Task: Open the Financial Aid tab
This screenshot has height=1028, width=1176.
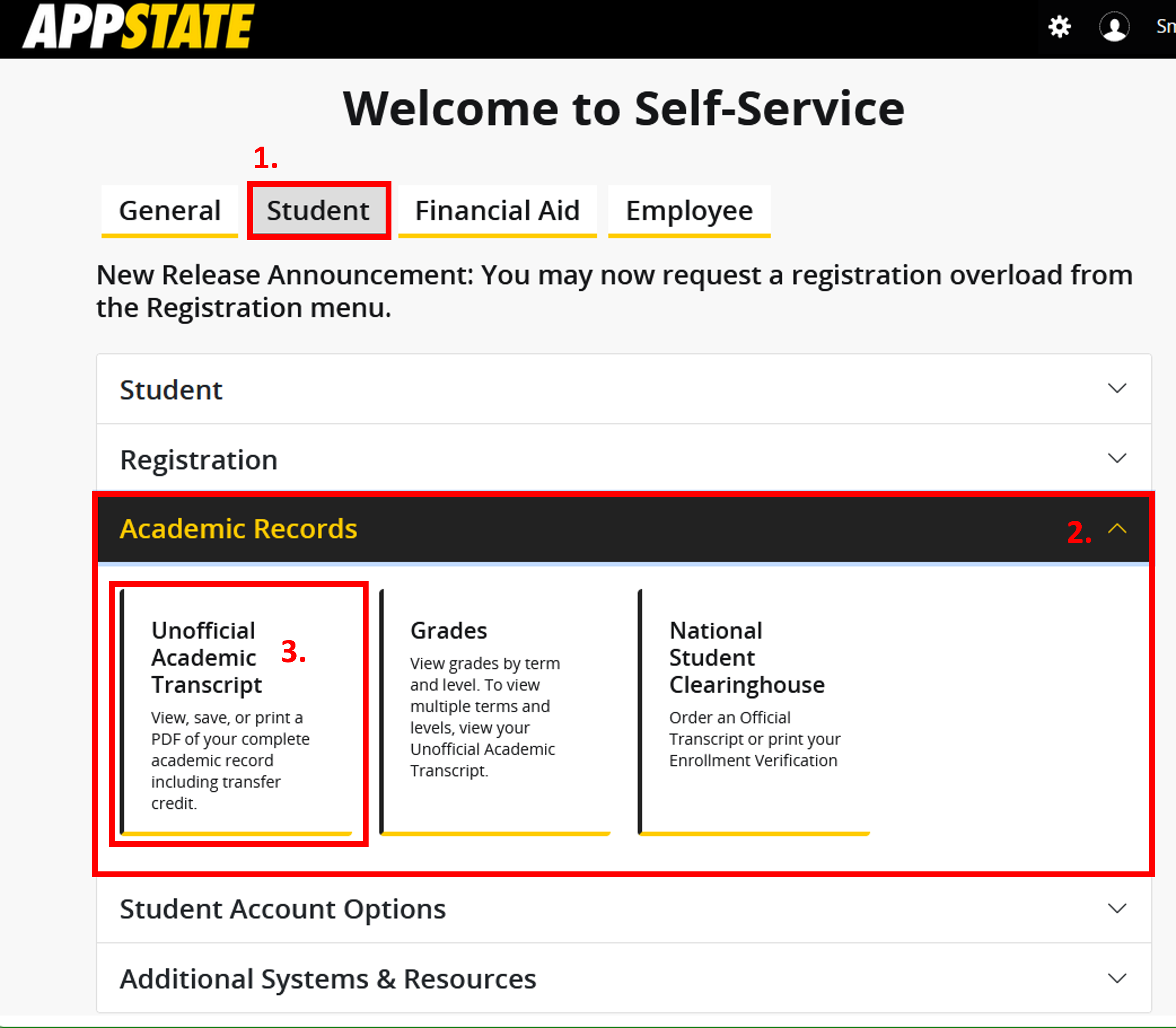Action: click(x=497, y=211)
